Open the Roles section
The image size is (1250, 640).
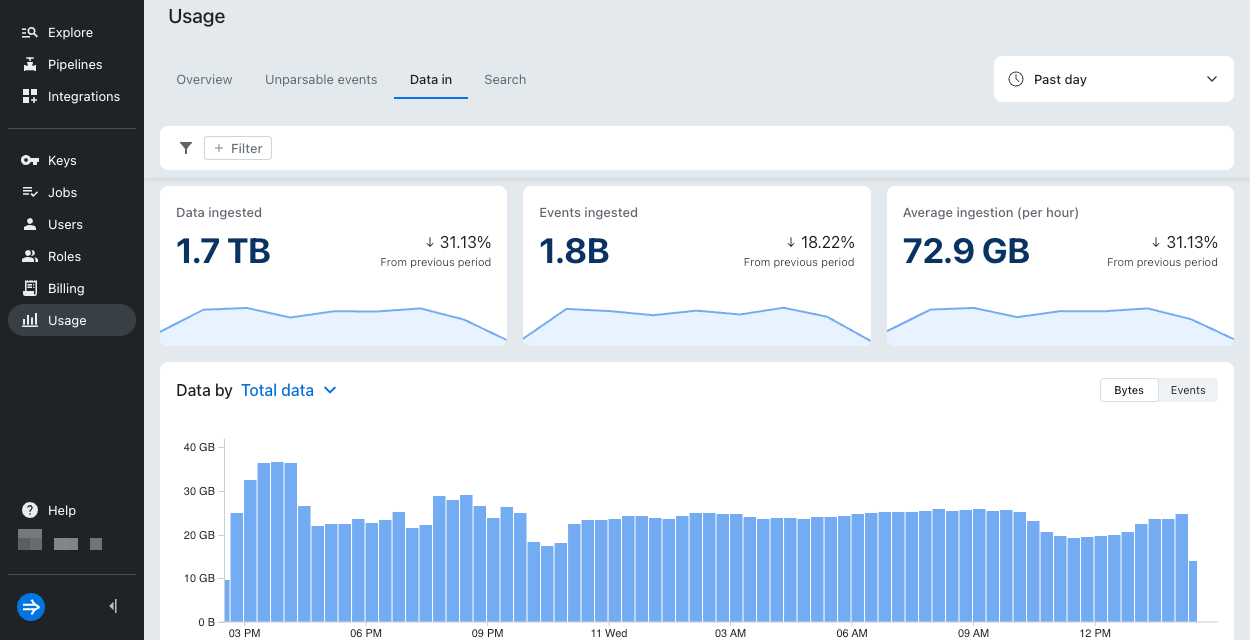tap(30, 256)
